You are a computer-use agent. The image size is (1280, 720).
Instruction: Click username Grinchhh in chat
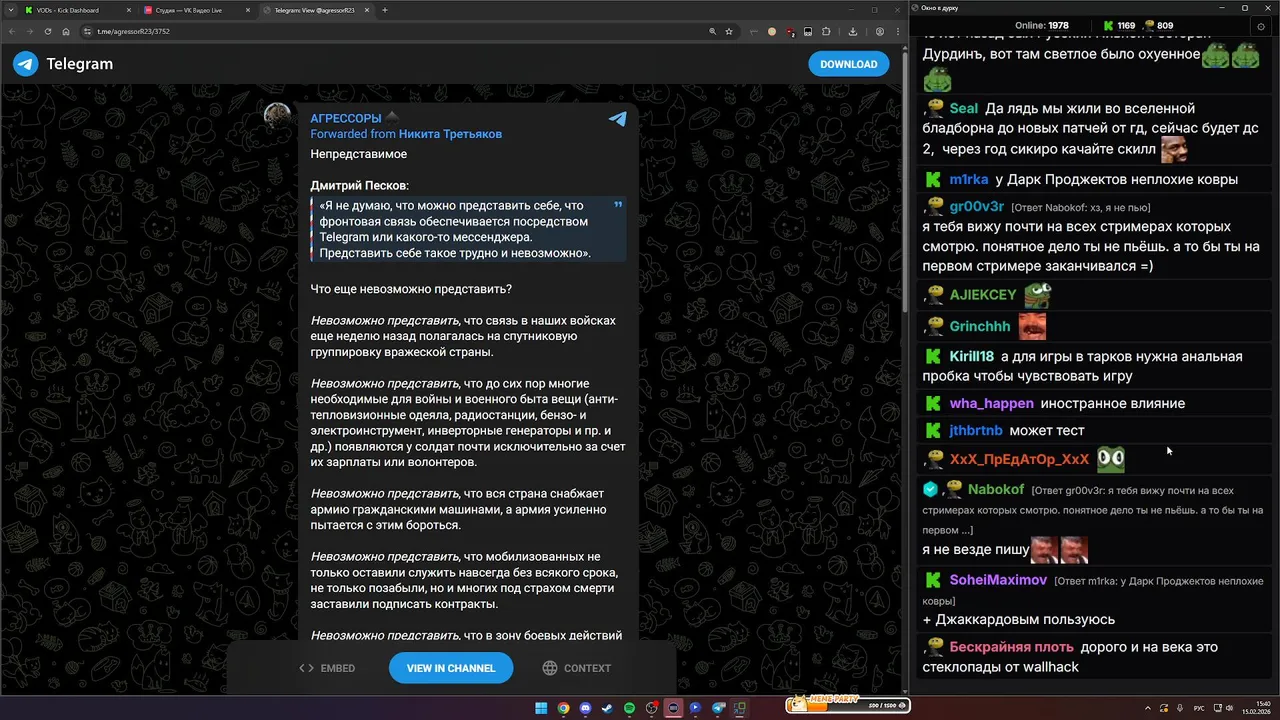pyautogui.click(x=980, y=326)
